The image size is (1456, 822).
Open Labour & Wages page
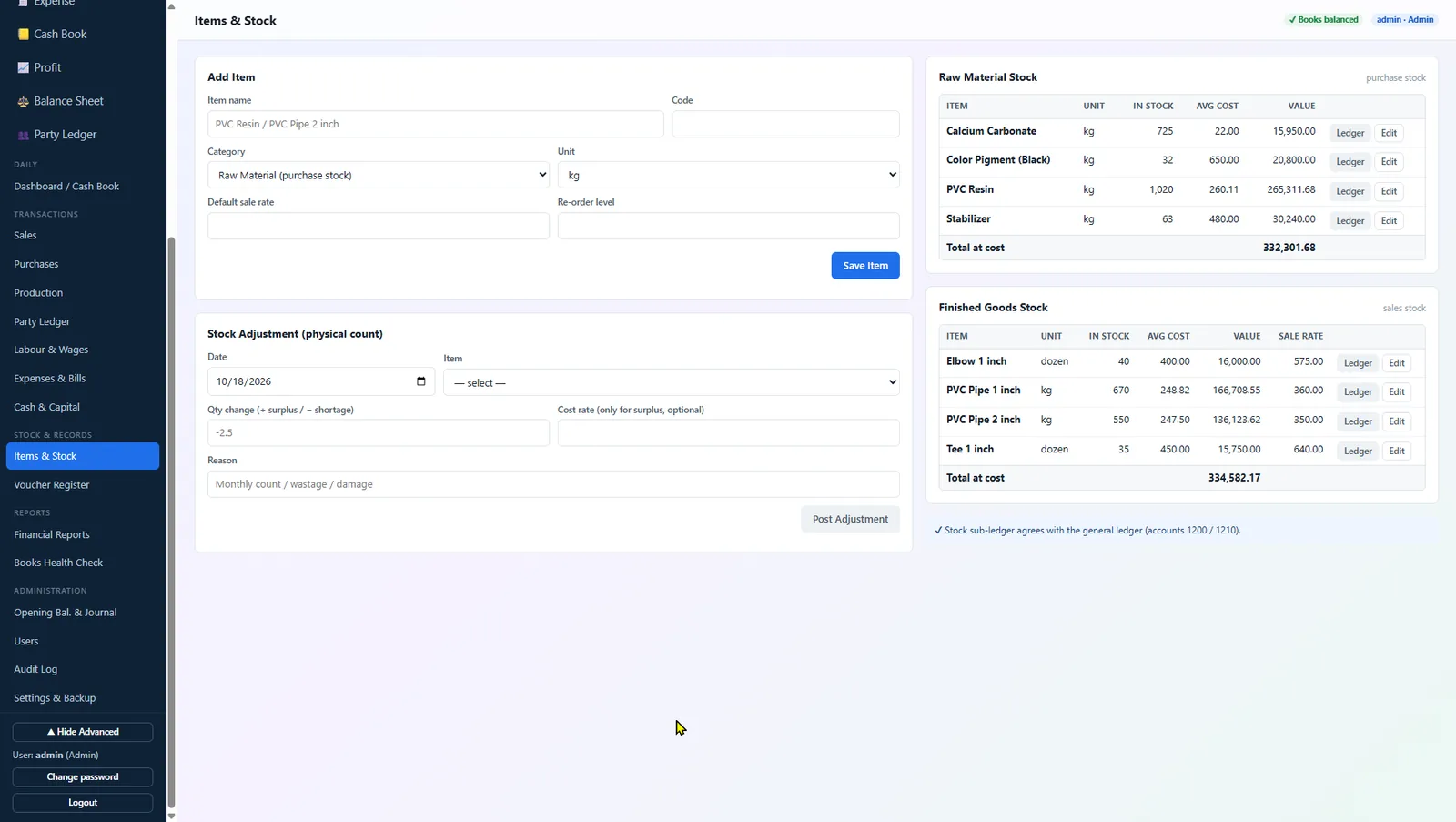click(51, 350)
